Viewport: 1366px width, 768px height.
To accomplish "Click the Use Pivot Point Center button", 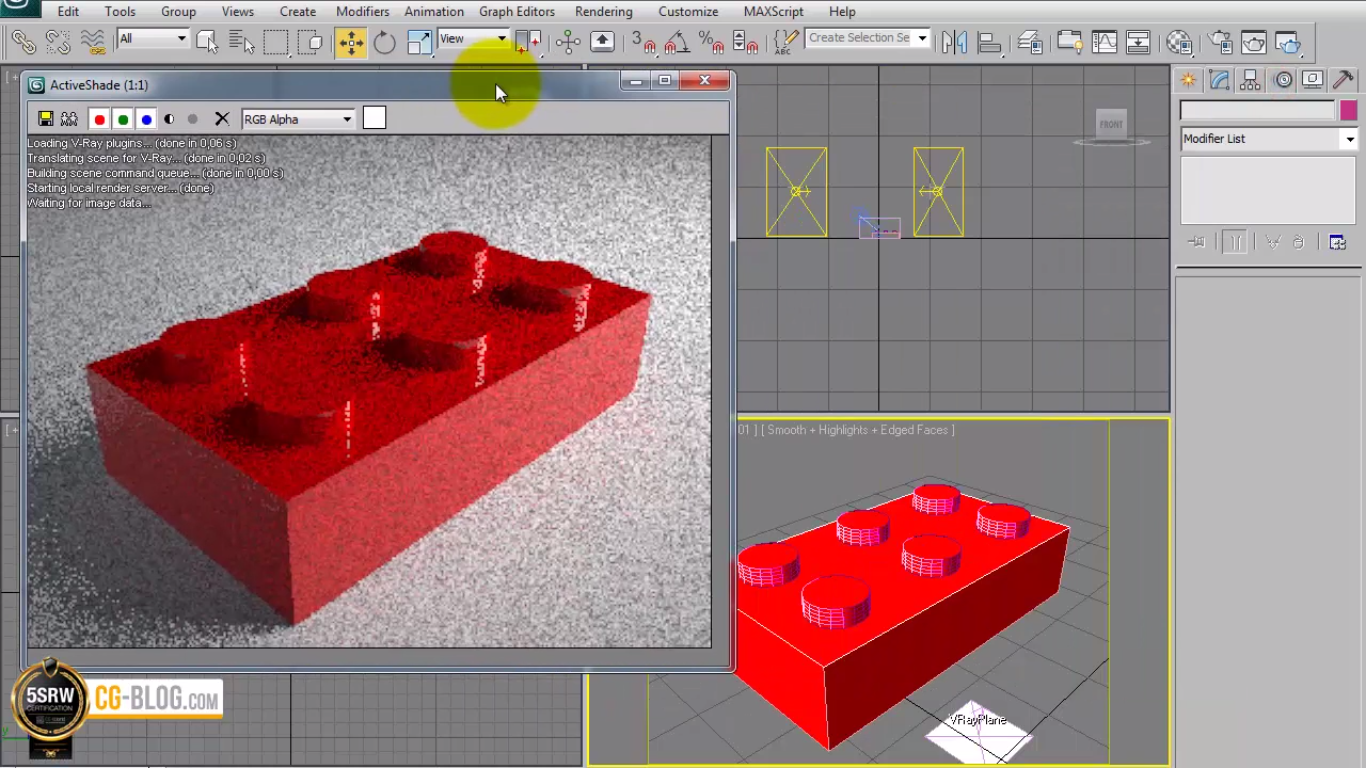I will point(528,42).
